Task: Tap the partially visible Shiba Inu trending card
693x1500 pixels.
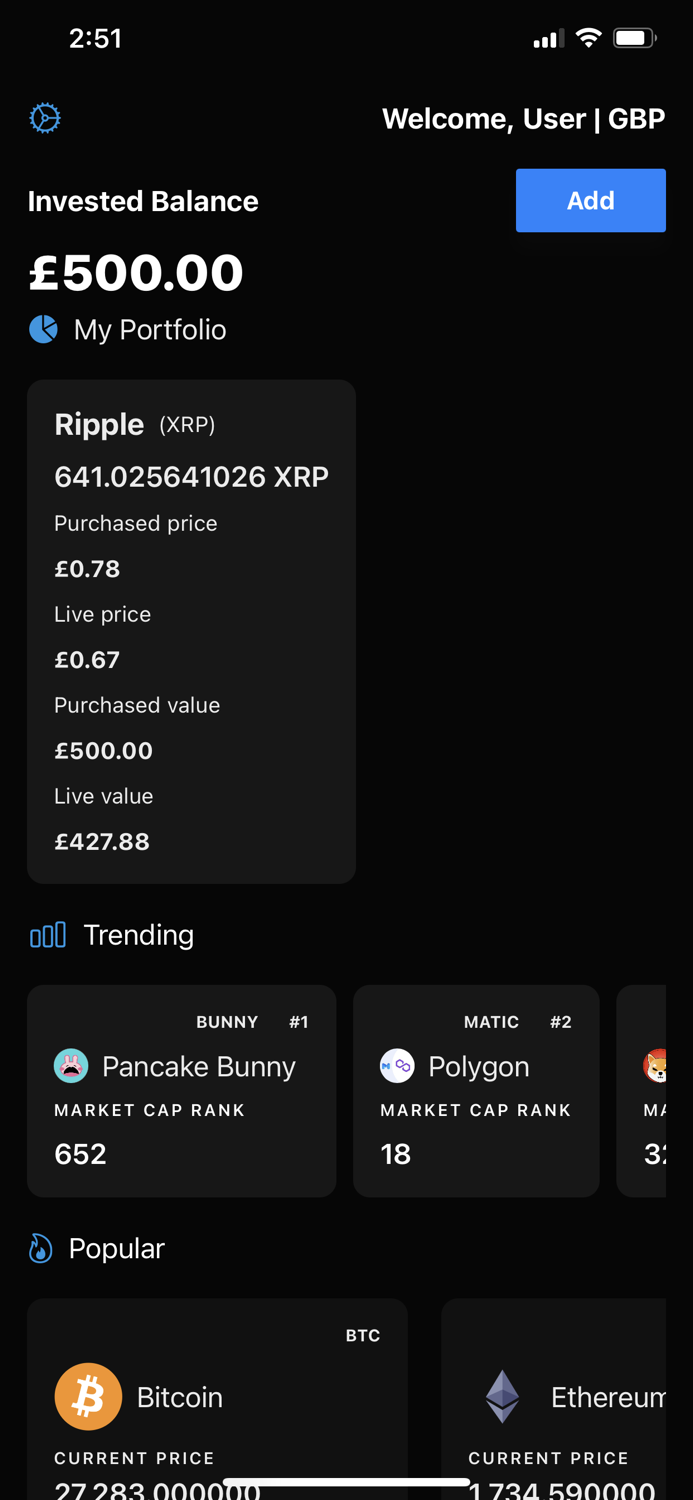Action: tap(655, 1090)
